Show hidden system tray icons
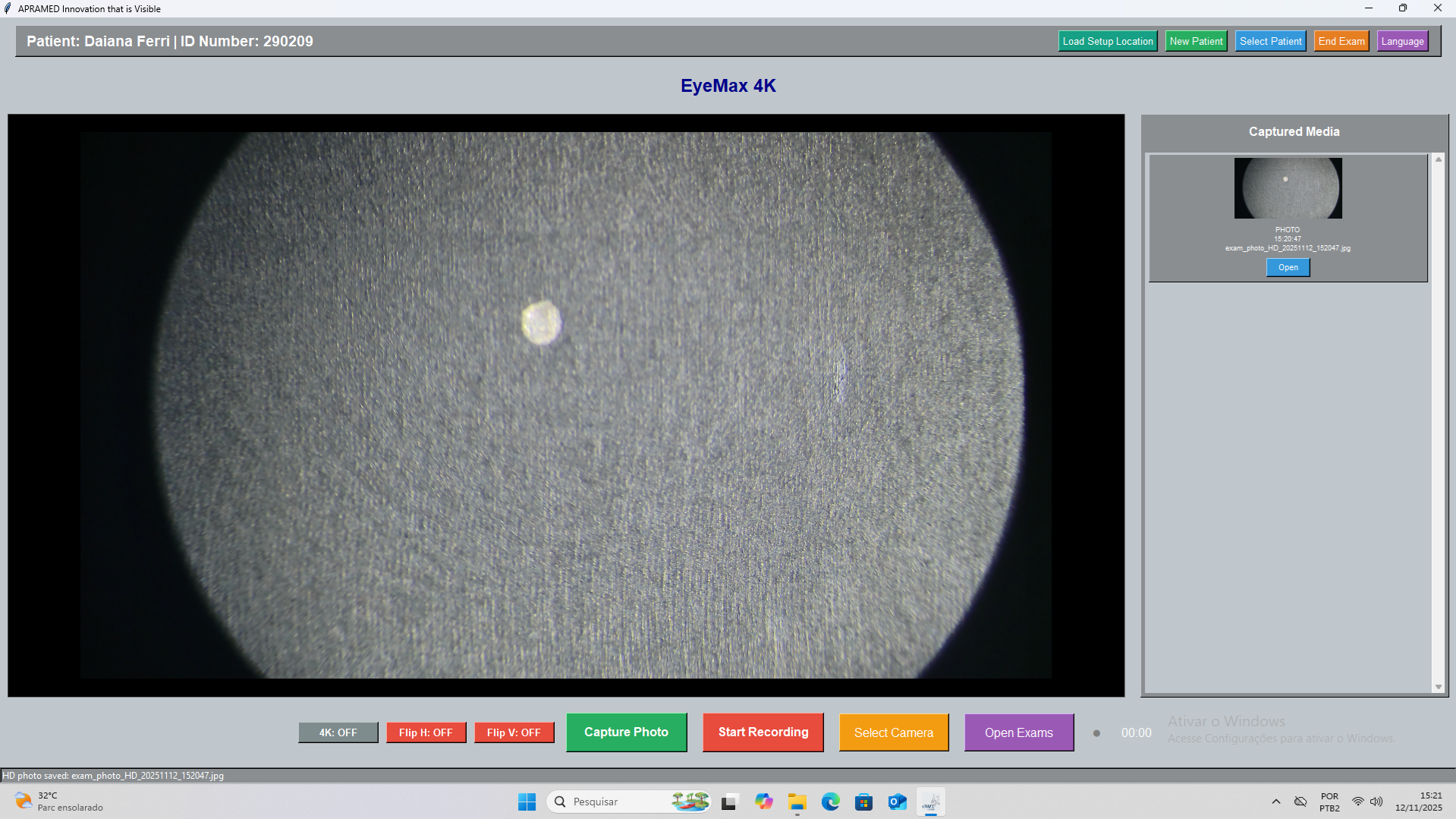Image resolution: width=1456 pixels, height=819 pixels. 1276,802
